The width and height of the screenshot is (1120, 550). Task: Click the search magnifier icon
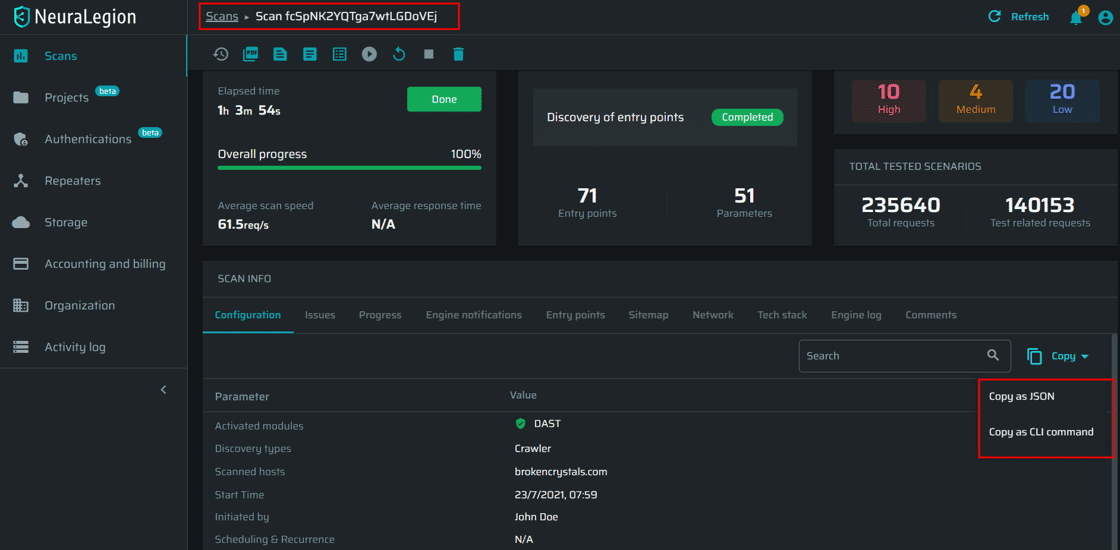tap(993, 355)
